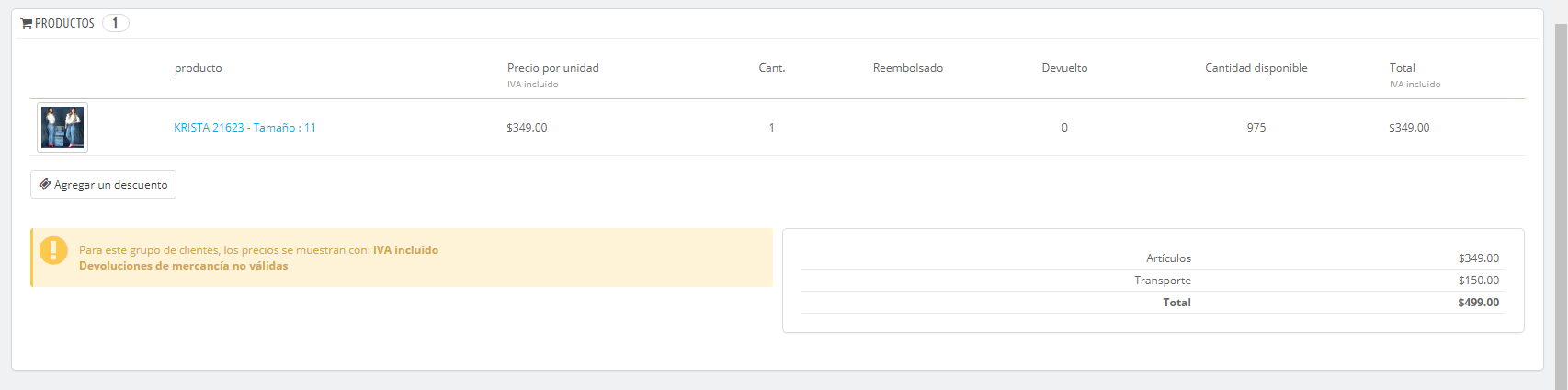Screen dimensions: 1568x390
Task: Click the Cant. column header
Action: (771, 68)
